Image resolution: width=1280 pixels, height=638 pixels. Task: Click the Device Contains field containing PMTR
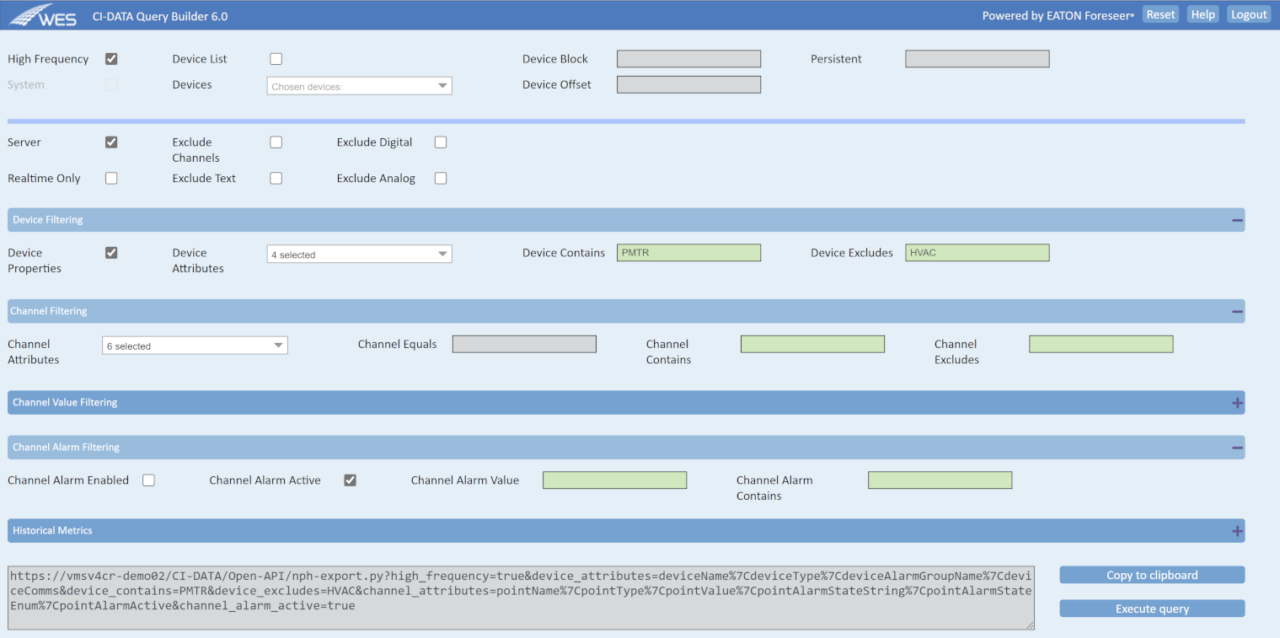click(x=688, y=252)
